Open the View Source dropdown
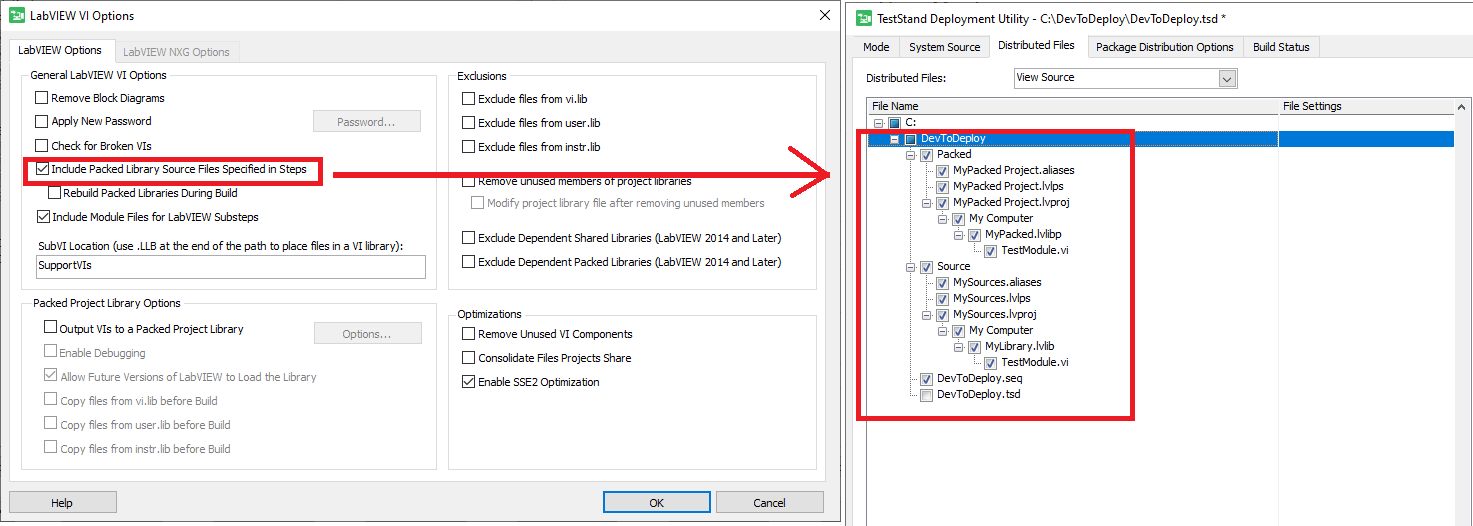1473x526 pixels. tap(1228, 78)
